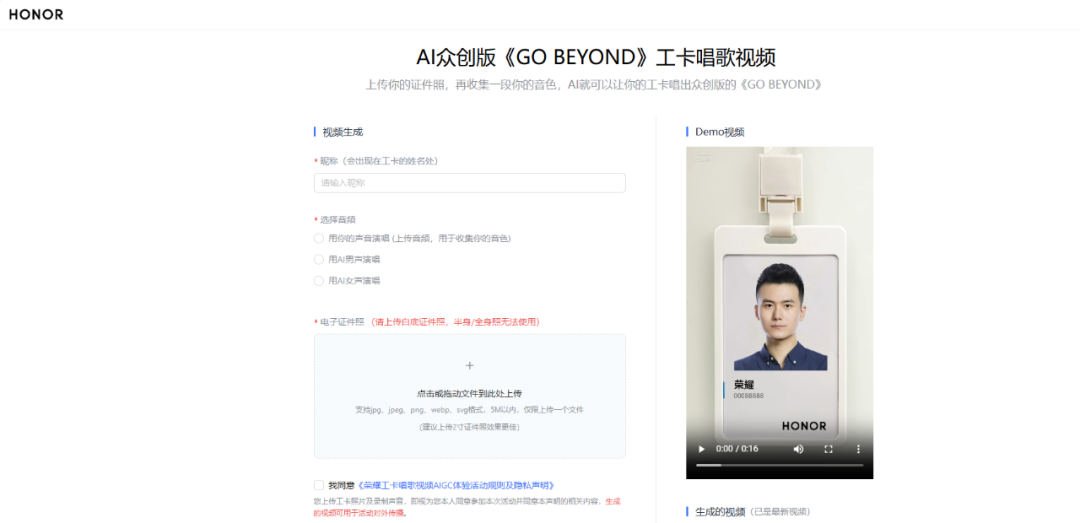The image size is (1080, 523).
Task: Click the red 请上传白底证件照 warning text
Action: coord(455,322)
